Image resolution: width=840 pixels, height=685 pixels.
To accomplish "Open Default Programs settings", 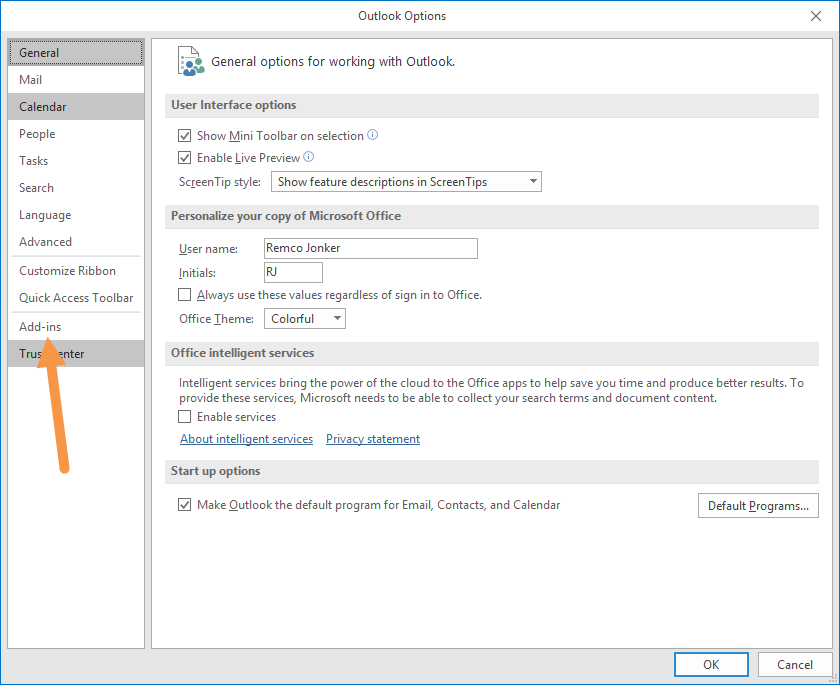I will coord(758,506).
